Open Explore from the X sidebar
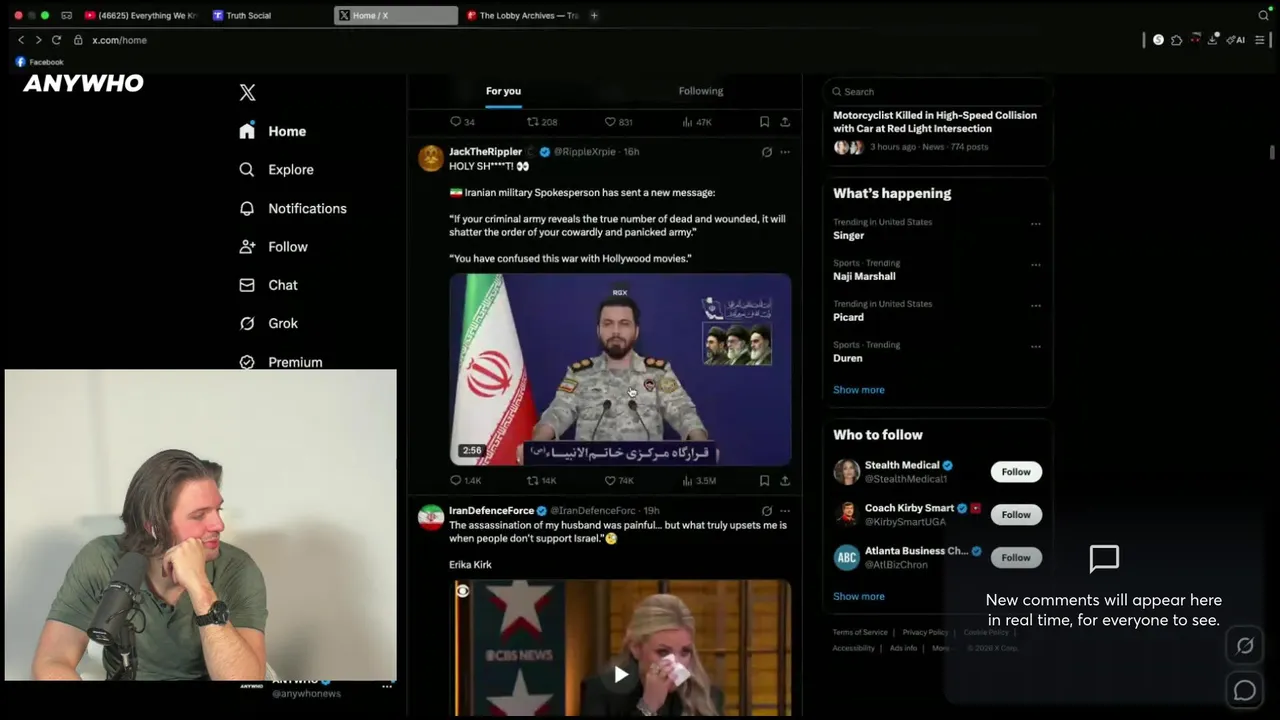Image resolution: width=1280 pixels, height=720 pixels. (277, 170)
